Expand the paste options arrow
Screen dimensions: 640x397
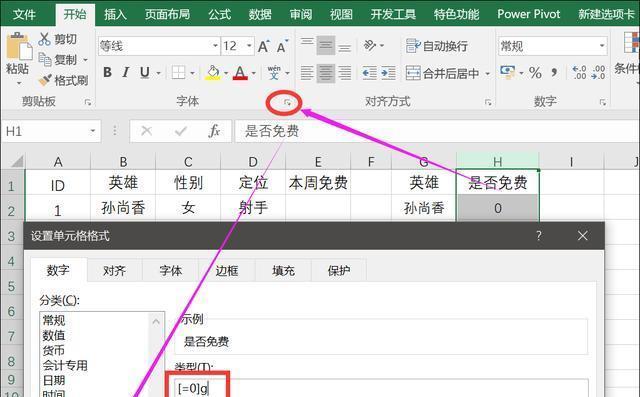pyautogui.click(x=19, y=83)
